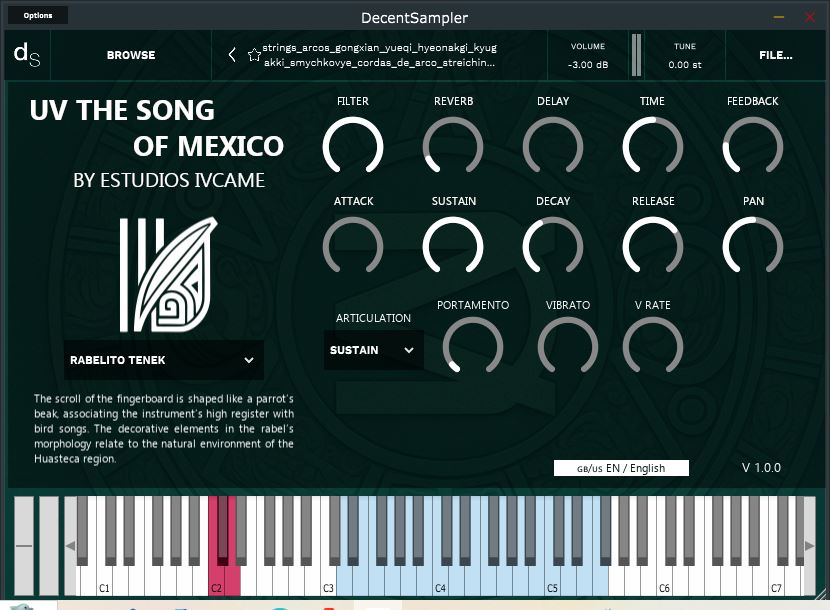This screenshot has width=830, height=610.
Task: Click the preset name strings_arcos text
Action: point(379,55)
